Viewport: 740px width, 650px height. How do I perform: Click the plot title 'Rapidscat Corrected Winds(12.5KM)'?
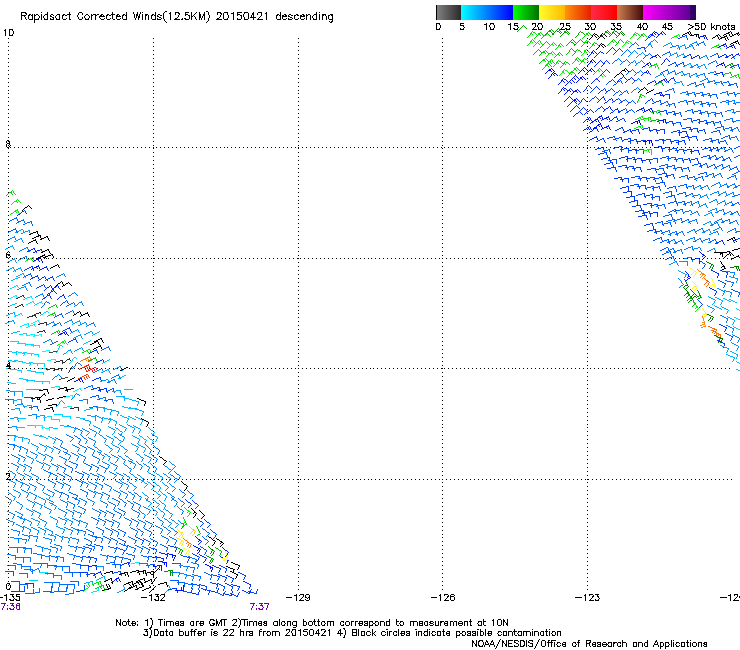coord(115,17)
